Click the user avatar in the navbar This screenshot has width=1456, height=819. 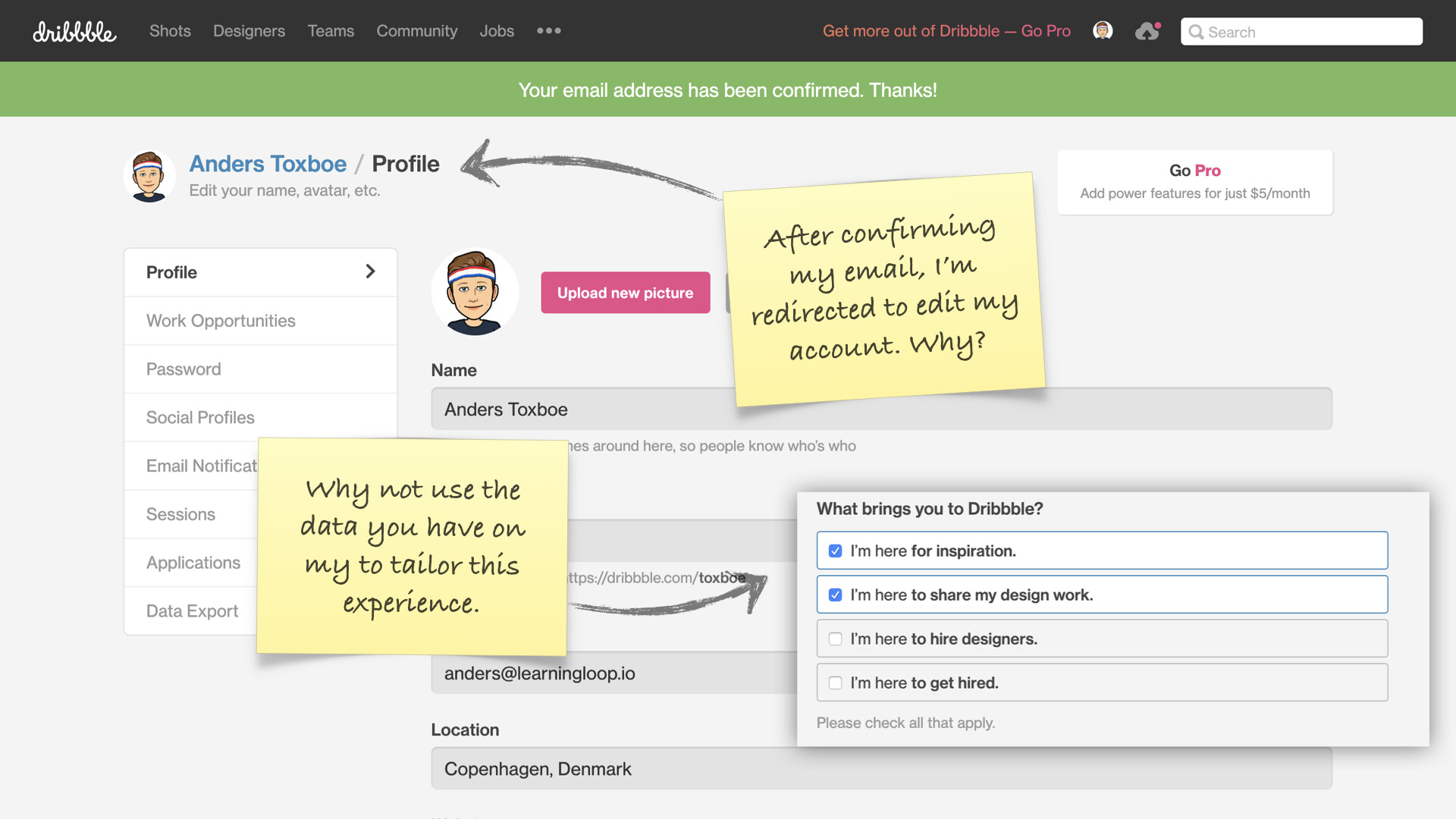click(1102, 31)
